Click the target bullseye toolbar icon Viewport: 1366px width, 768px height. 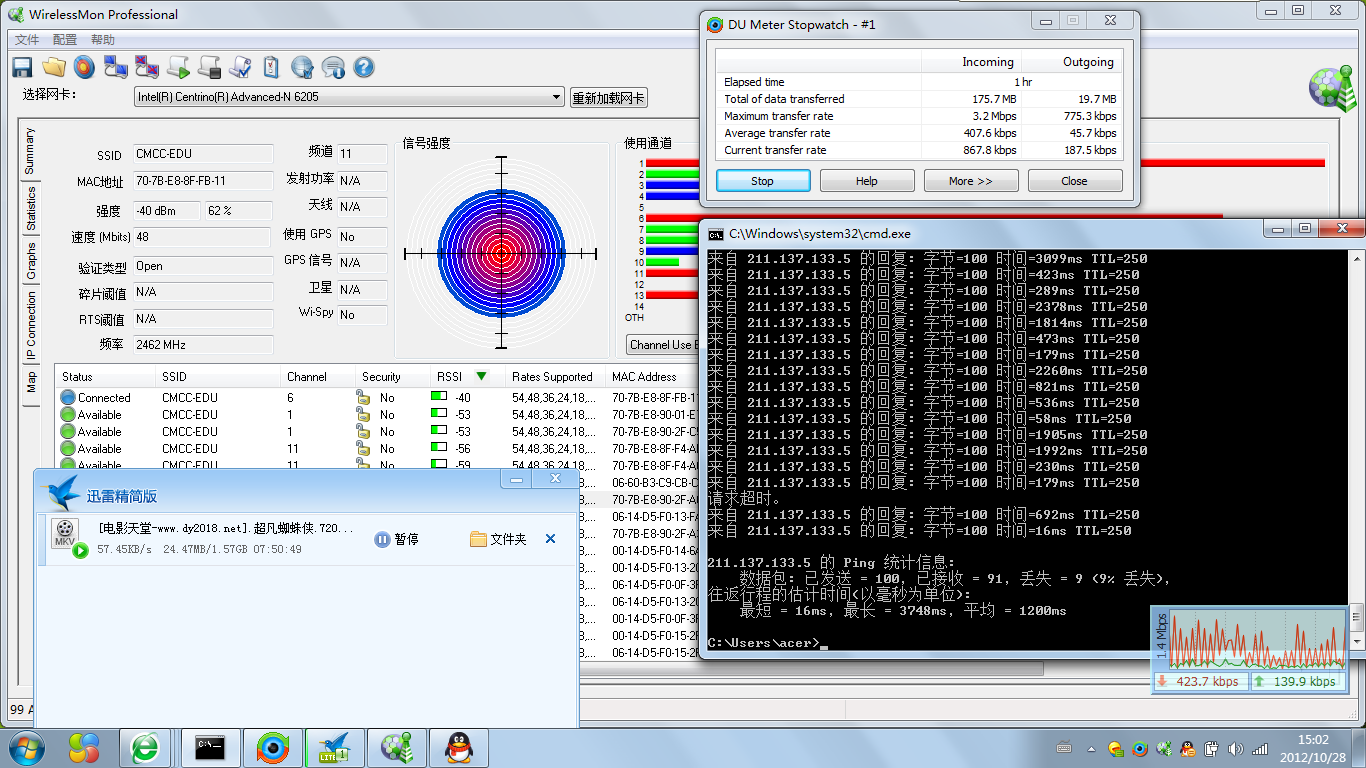click(x=85, y=67)
